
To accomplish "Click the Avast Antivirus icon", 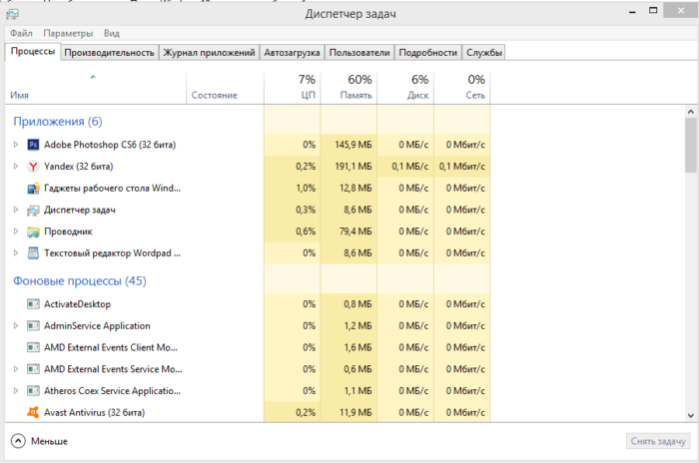I will (33, 412).
